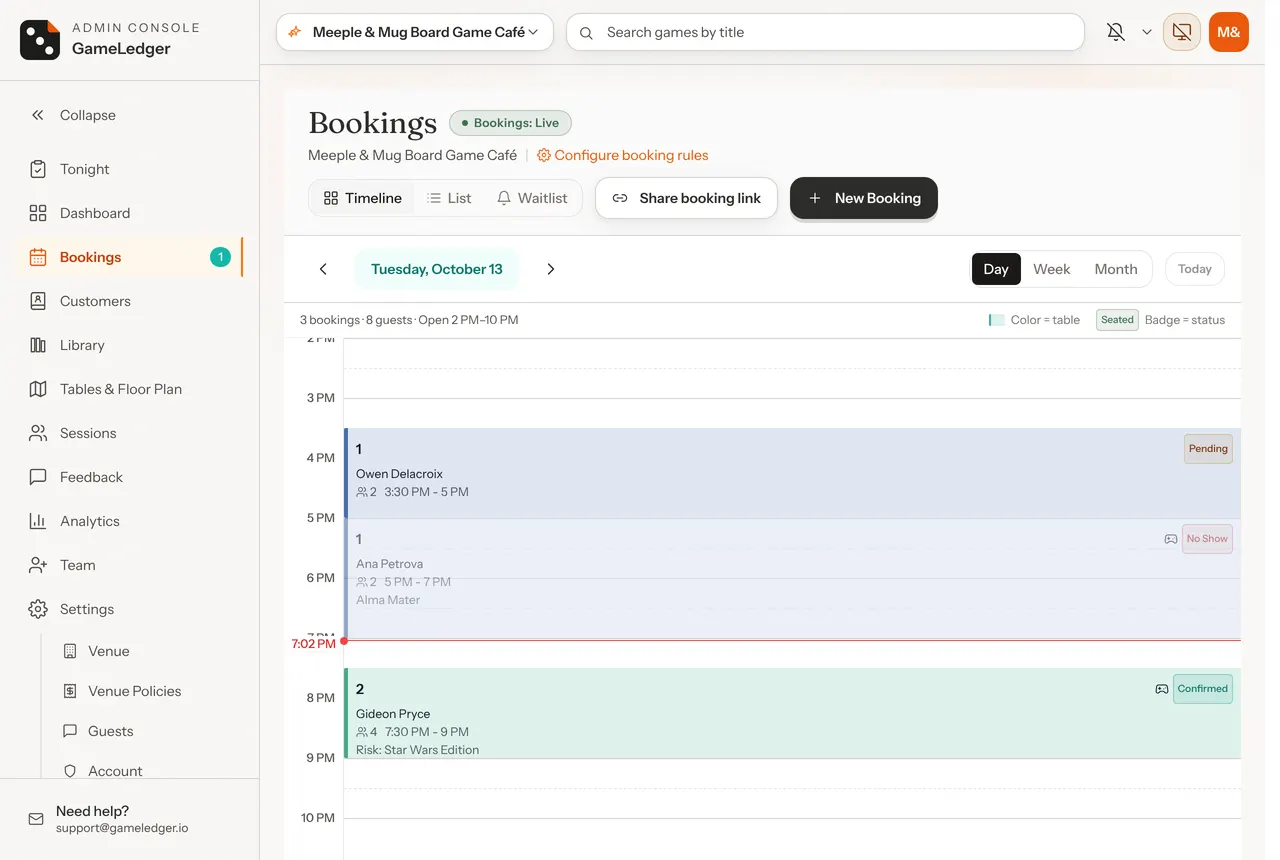Click the Search games by title field

pyautogui.click(x=825, y=32)
